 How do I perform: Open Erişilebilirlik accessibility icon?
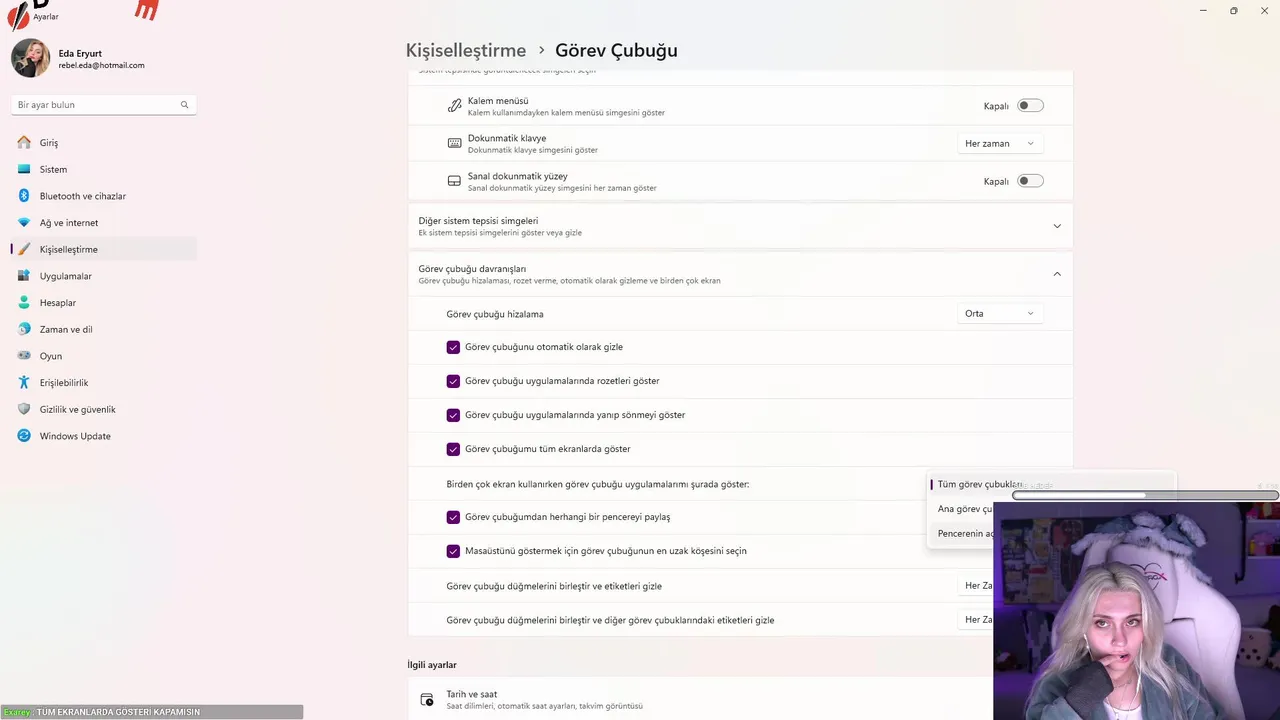pyautogui.click(x=24, y=383)
